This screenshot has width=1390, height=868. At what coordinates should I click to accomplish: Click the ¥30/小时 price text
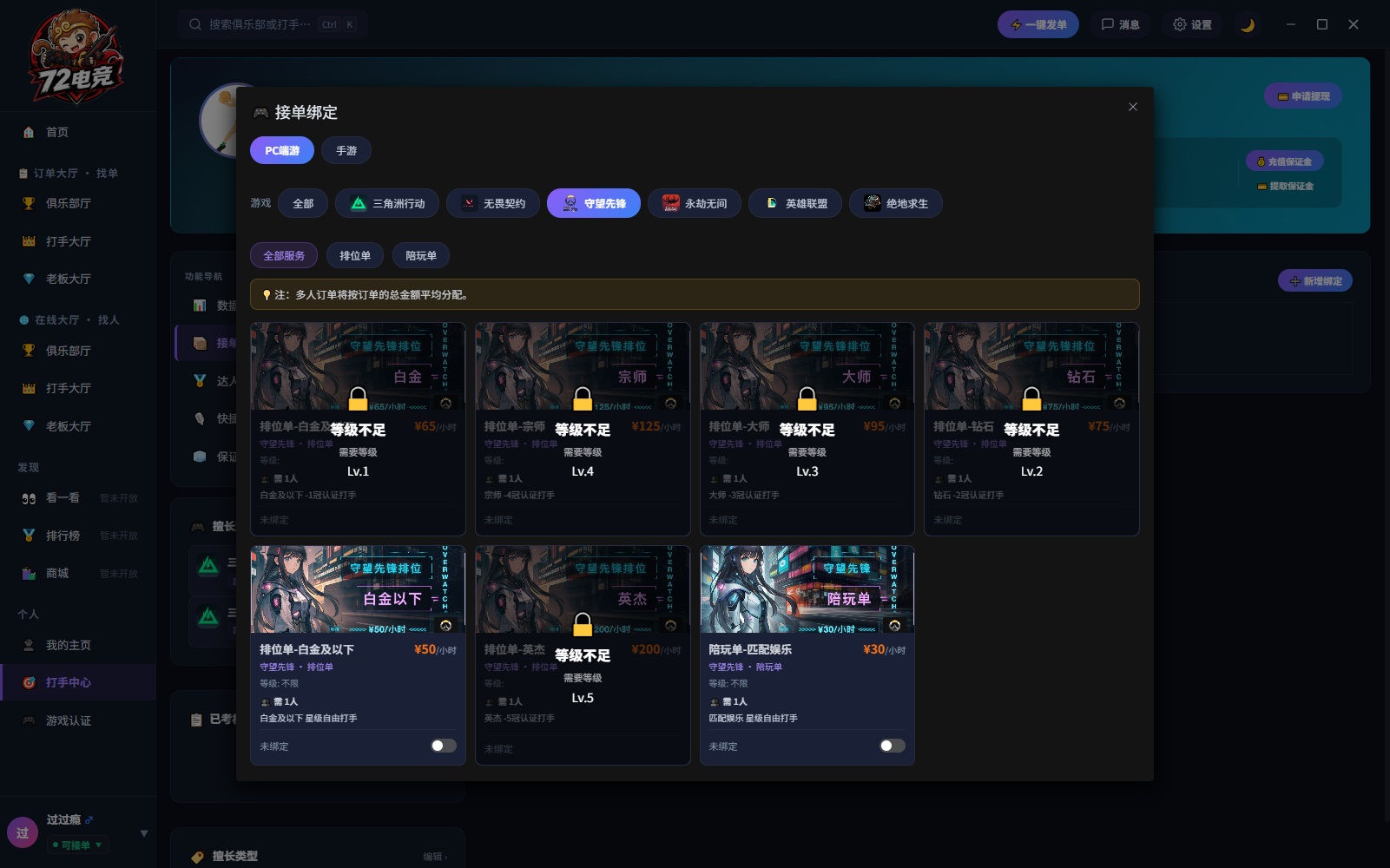point(884,649)
